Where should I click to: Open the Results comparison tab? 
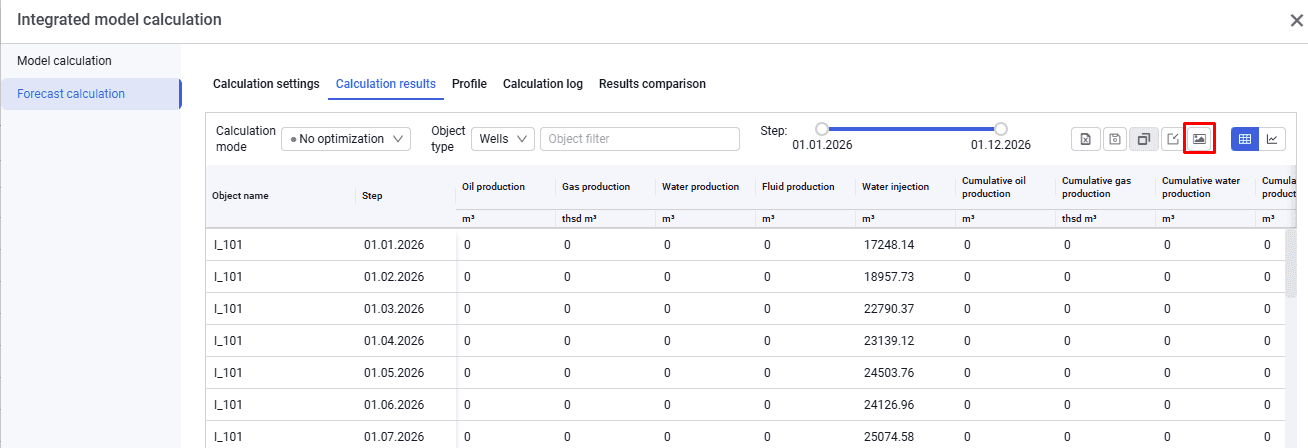point(652,84)
